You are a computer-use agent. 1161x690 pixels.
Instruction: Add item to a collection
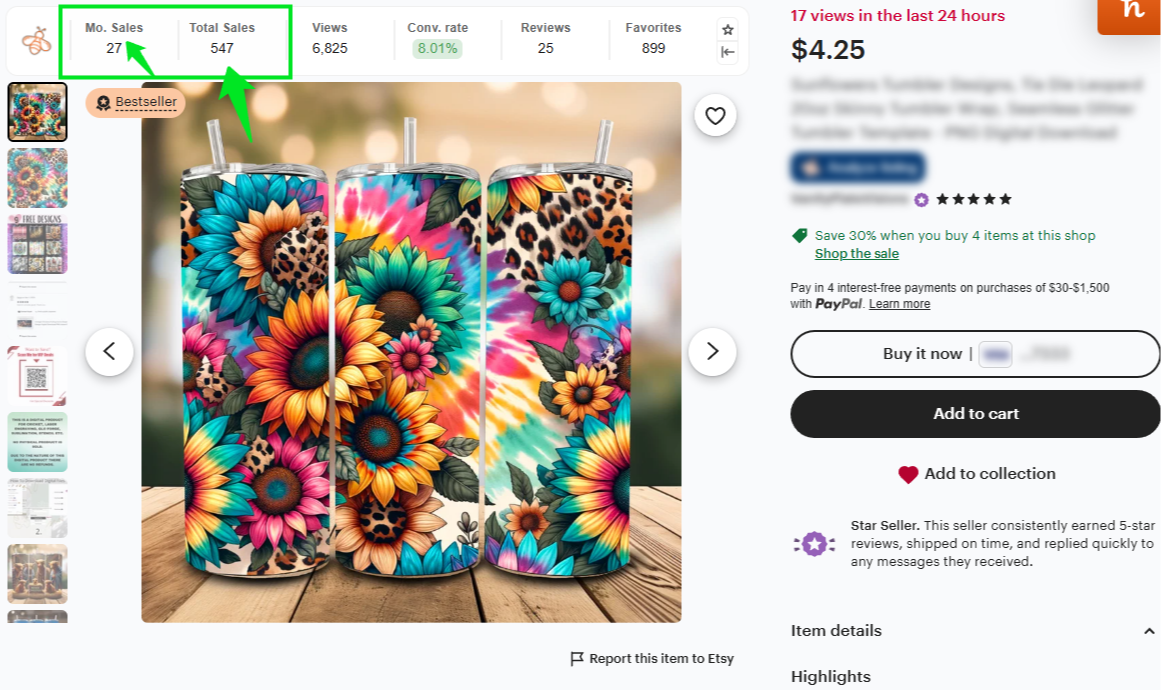point(975,474)
